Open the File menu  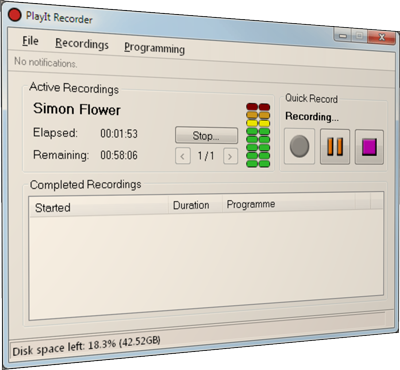coord(30,41)
